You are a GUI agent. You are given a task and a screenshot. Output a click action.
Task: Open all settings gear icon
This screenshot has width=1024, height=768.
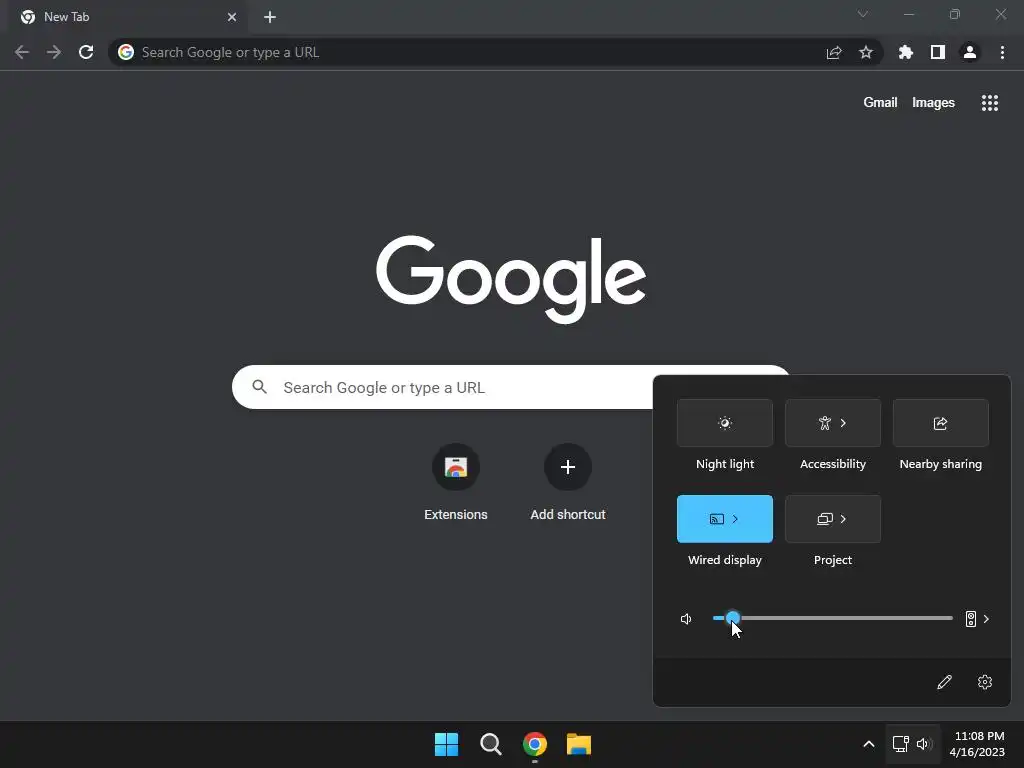985,682
